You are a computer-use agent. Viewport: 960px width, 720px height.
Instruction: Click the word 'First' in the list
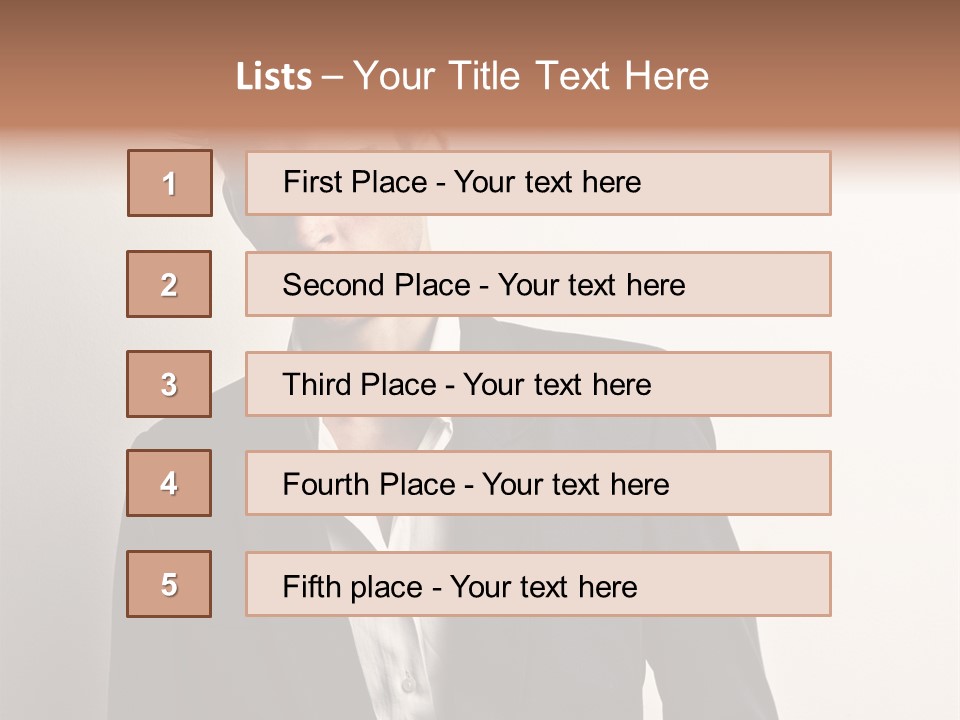coord(313,183)
